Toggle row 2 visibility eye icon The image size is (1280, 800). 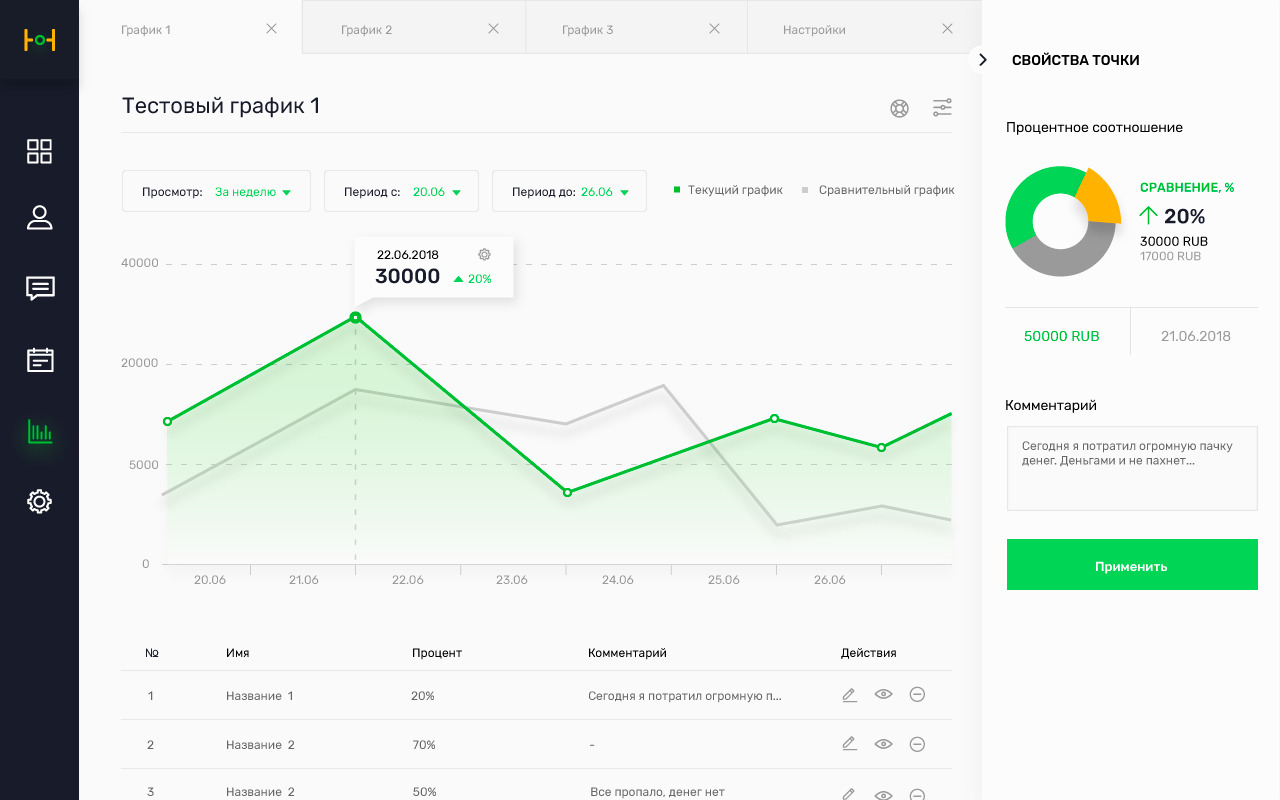[883, 744]
